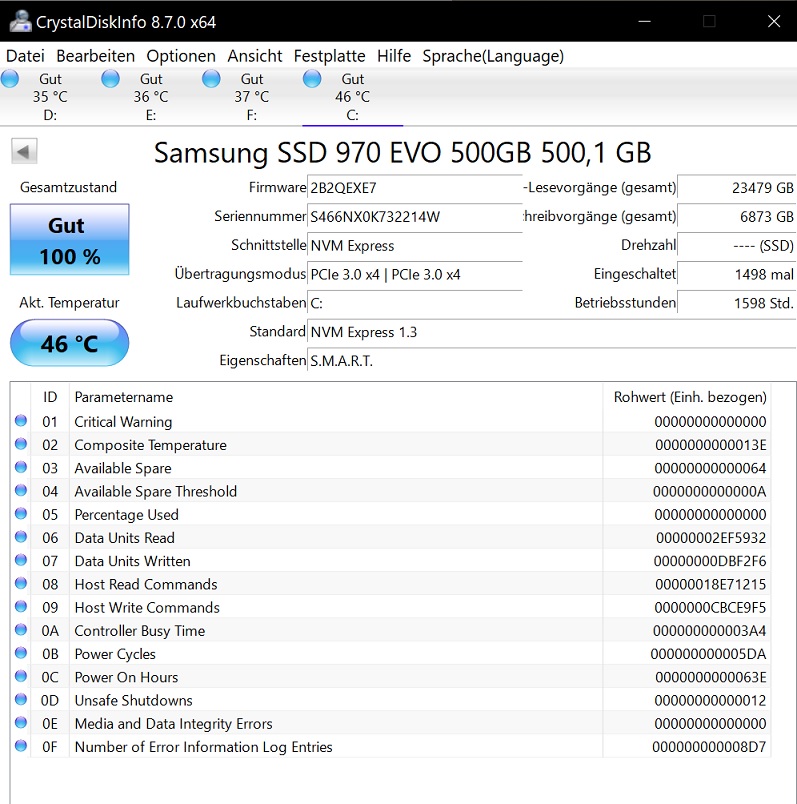797x804 pixels.
Task: Click status dot for Controller Busy Time
Action: pyautogui.click(x=21, y=630)
